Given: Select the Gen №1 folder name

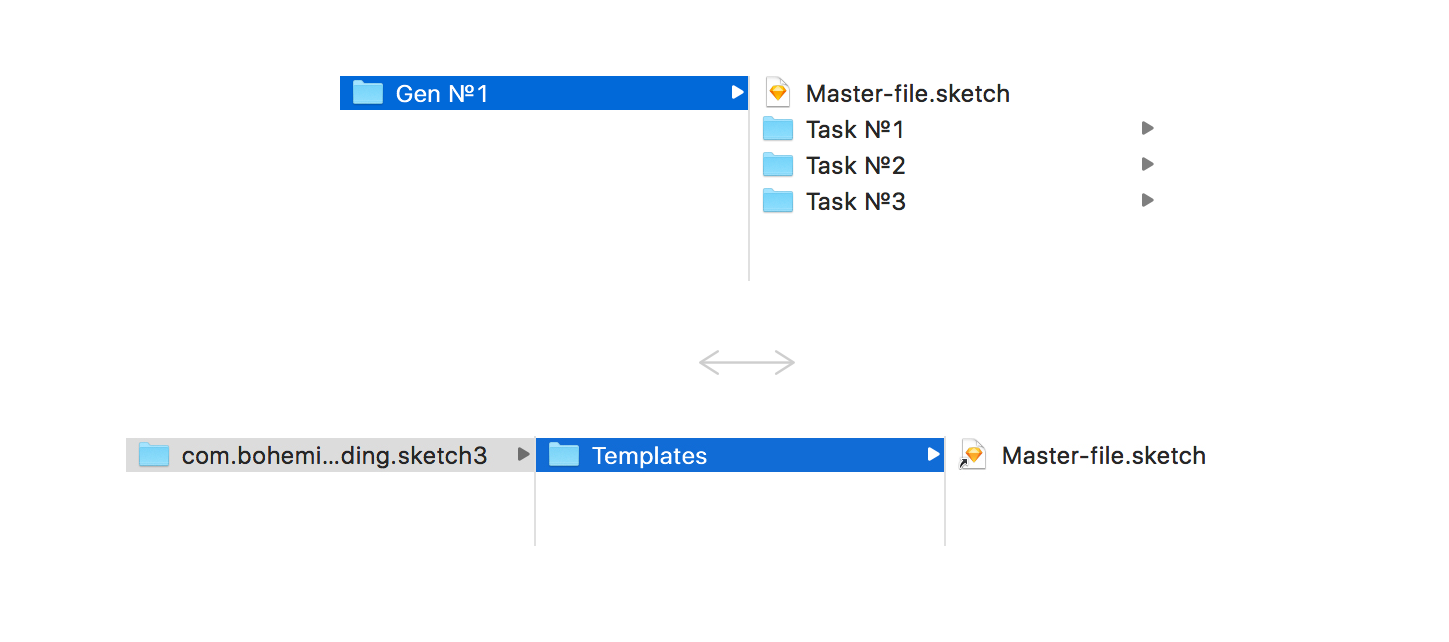Looking at the screenshot, I should (x=442, y=94).
